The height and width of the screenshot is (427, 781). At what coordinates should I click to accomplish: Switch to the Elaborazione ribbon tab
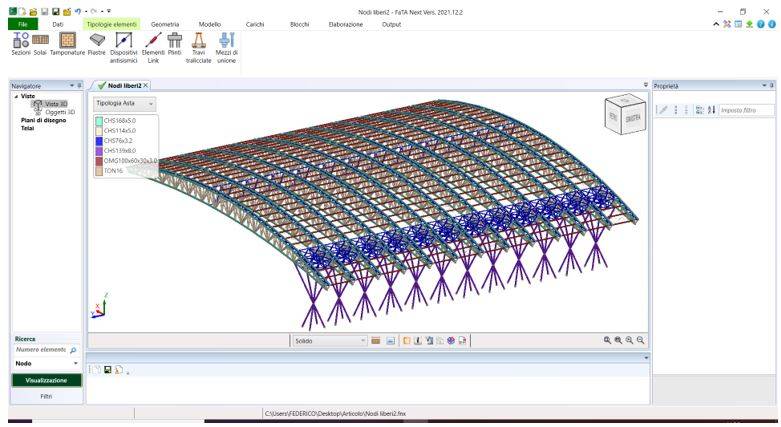(x=346, y=24)
